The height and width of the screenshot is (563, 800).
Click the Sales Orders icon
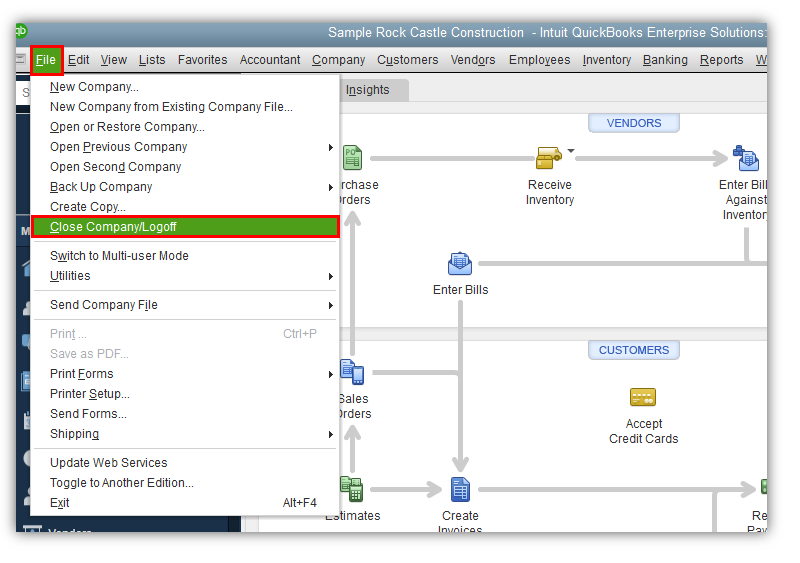click(x=352, y=372)
